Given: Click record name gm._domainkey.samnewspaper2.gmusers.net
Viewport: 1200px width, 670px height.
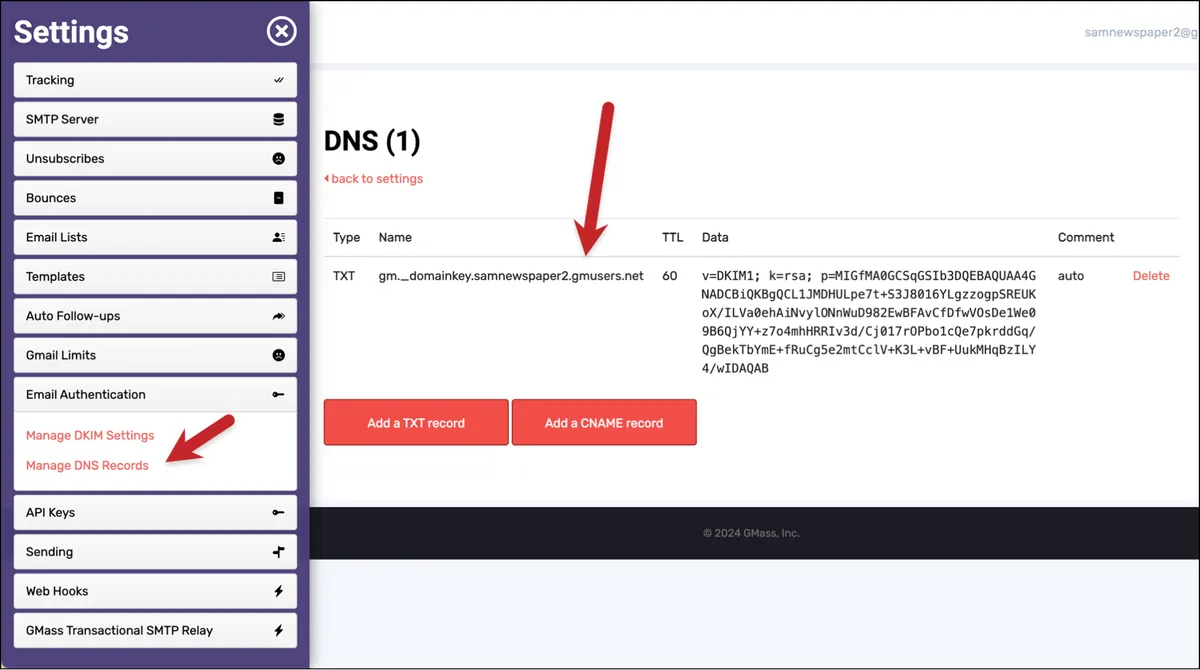Looking at the screenshot, I should click(511, 276).
